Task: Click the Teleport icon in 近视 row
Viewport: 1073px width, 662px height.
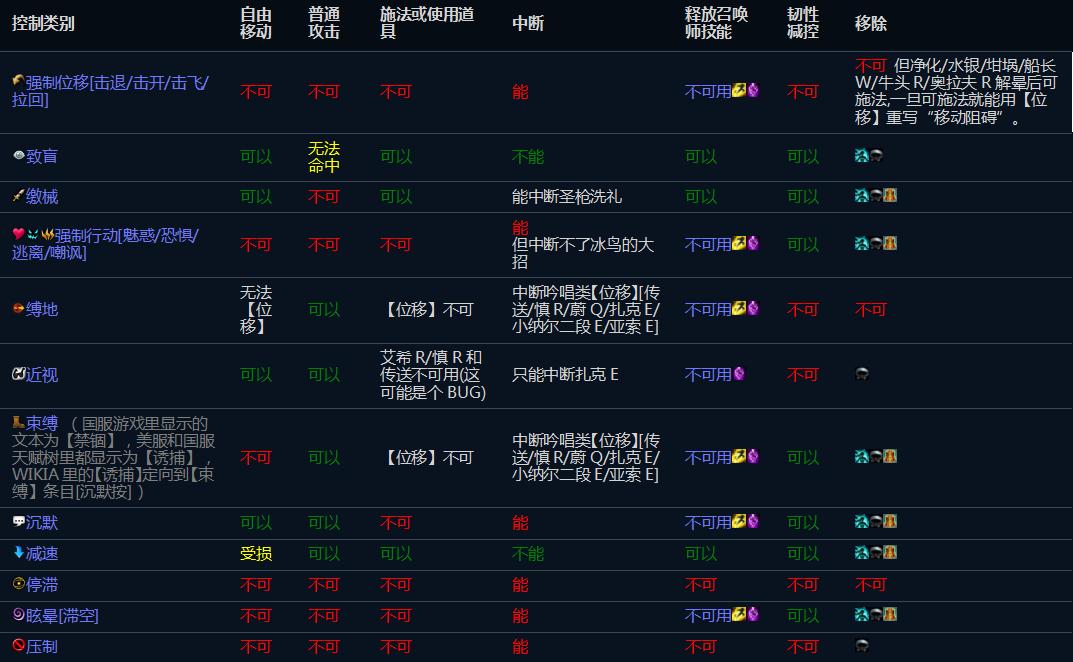Action: (x=739, y=374)
